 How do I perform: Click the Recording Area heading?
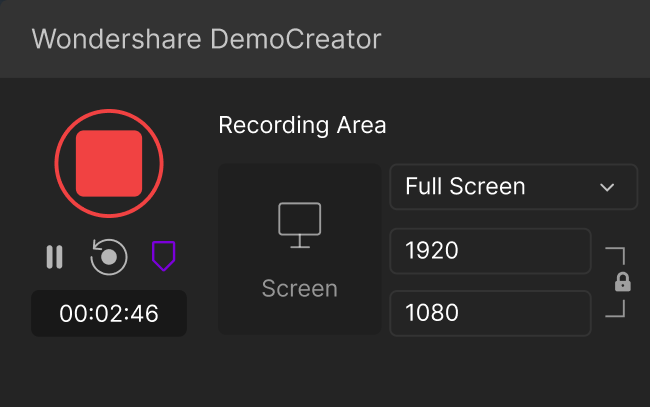click(x=302, y=125)
